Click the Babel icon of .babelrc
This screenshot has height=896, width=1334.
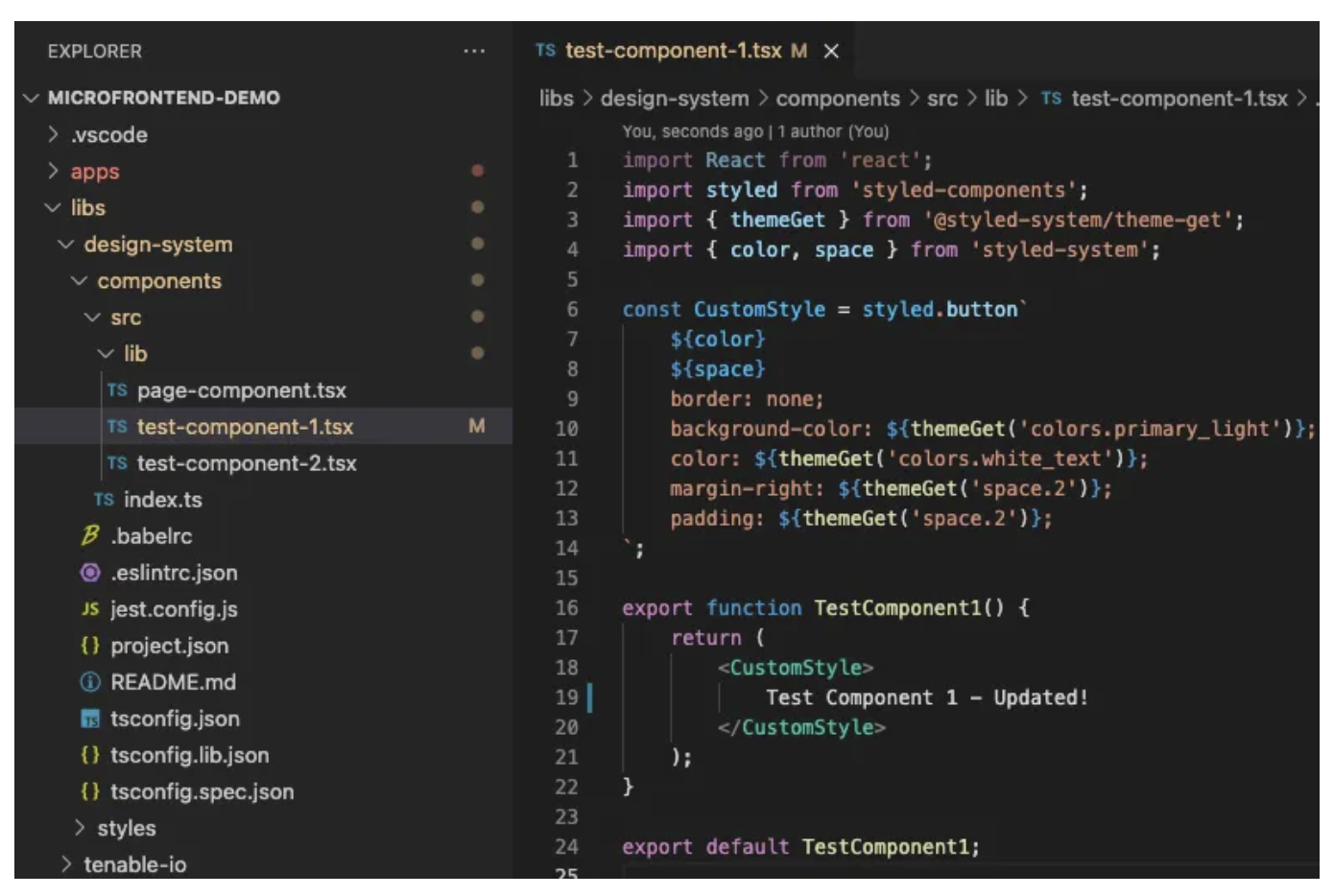point(90,535)
